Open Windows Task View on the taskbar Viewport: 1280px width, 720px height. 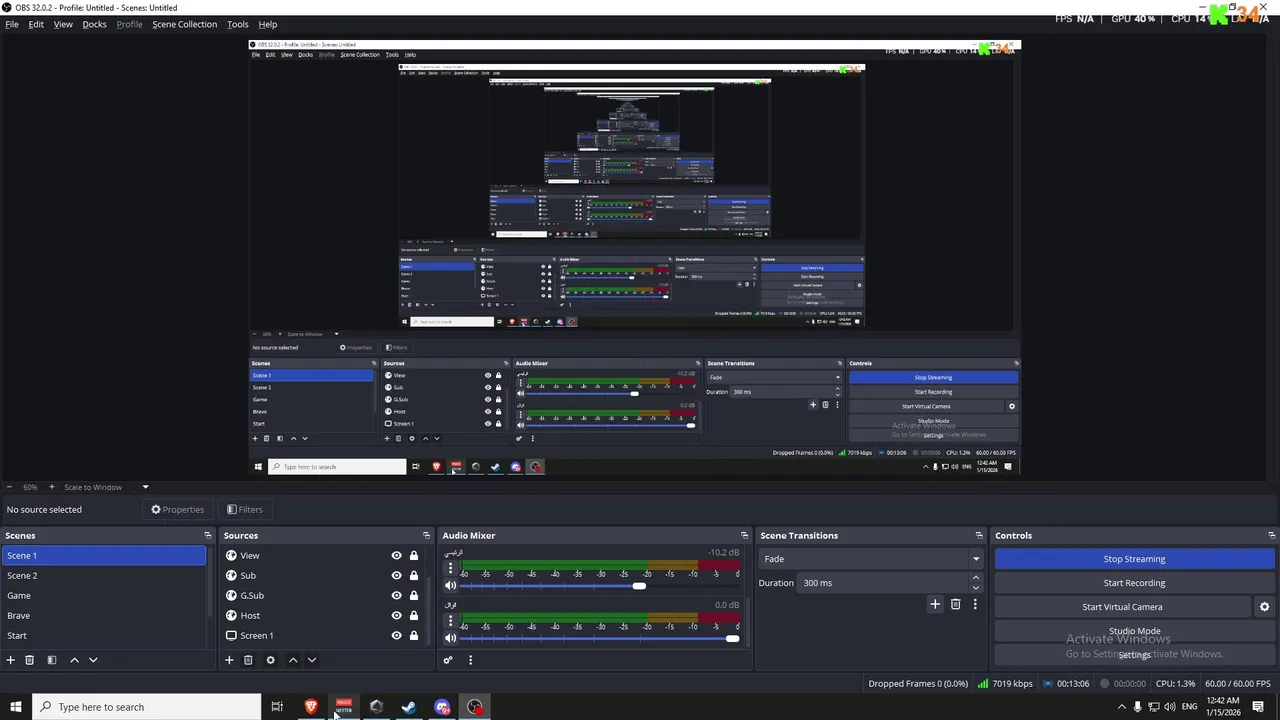(277, 707)
